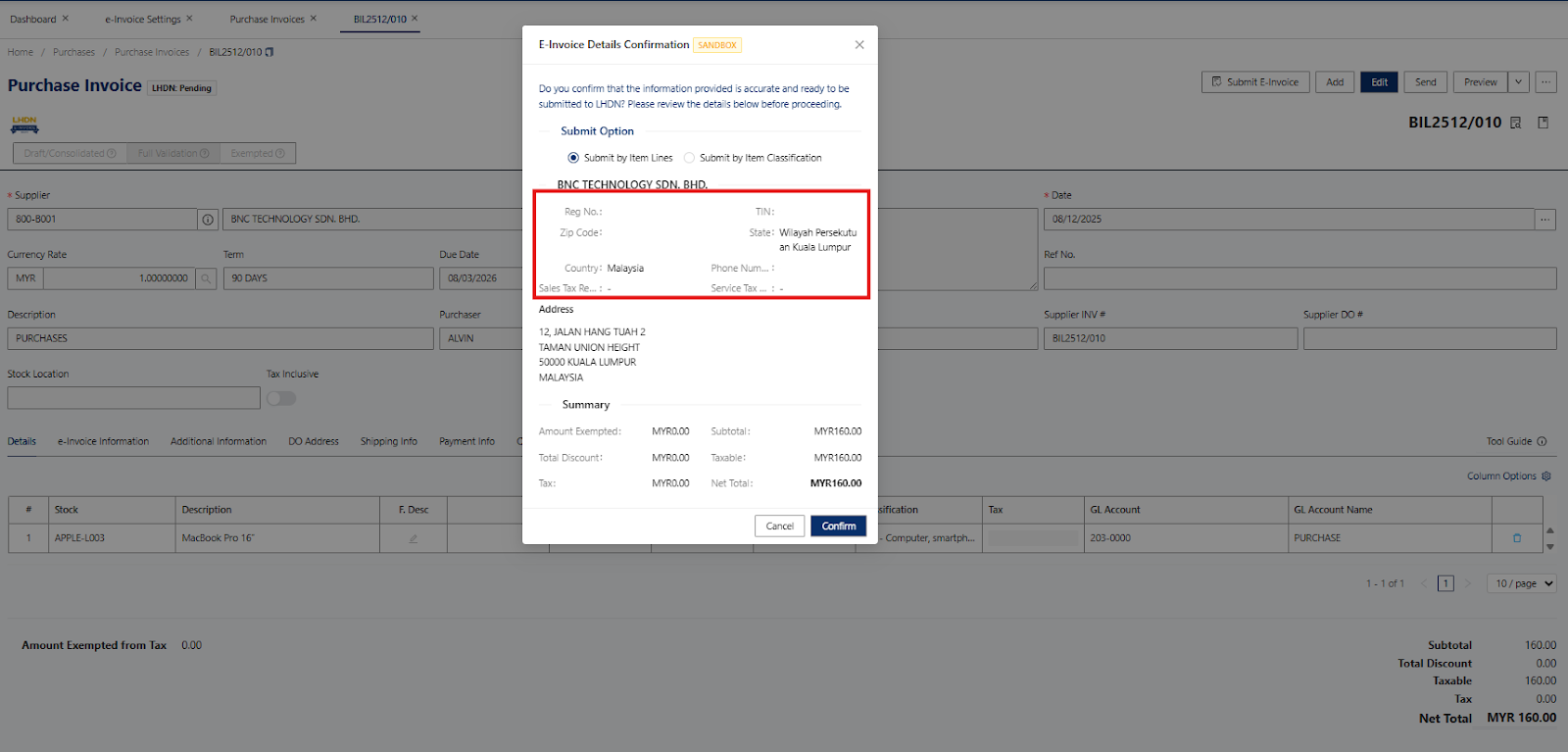Open the date picker ellipsis button
Viewport: 1568px width, 752px height.
(x=1545, y=220)
